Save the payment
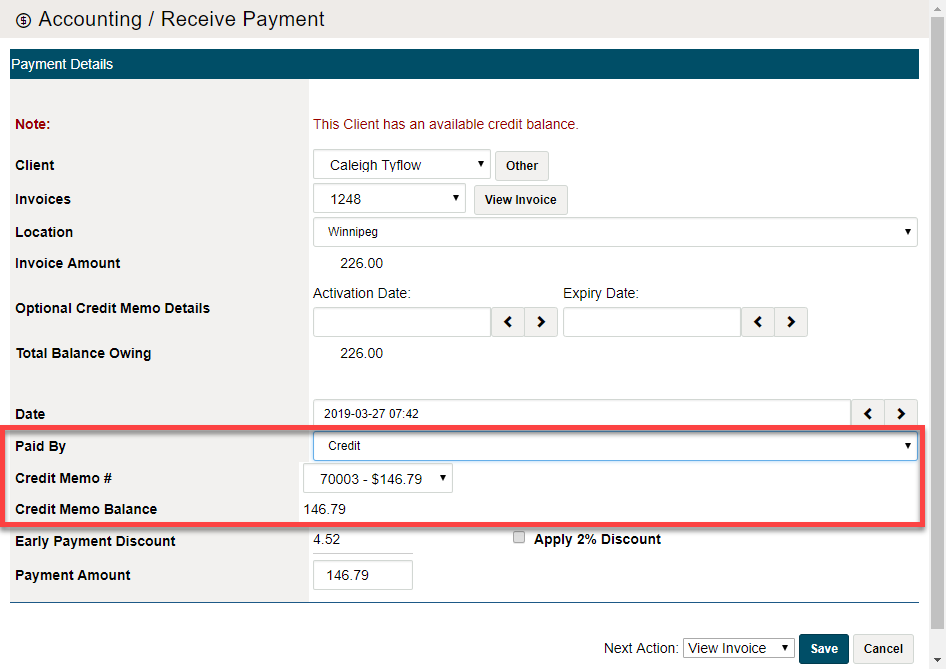This screenshot has height=669, width=946. (x=823, y=648)
